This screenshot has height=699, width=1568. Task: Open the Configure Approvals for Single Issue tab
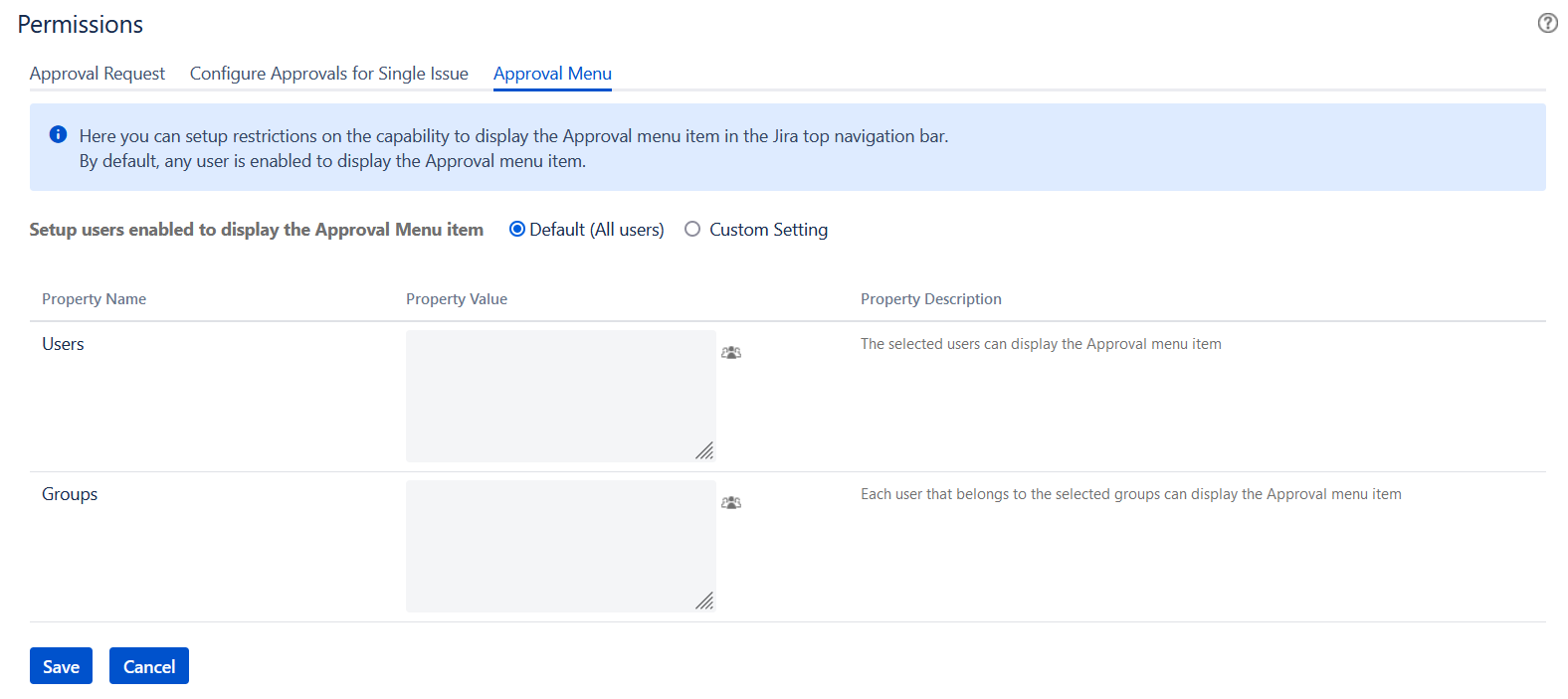coord(329,74)
